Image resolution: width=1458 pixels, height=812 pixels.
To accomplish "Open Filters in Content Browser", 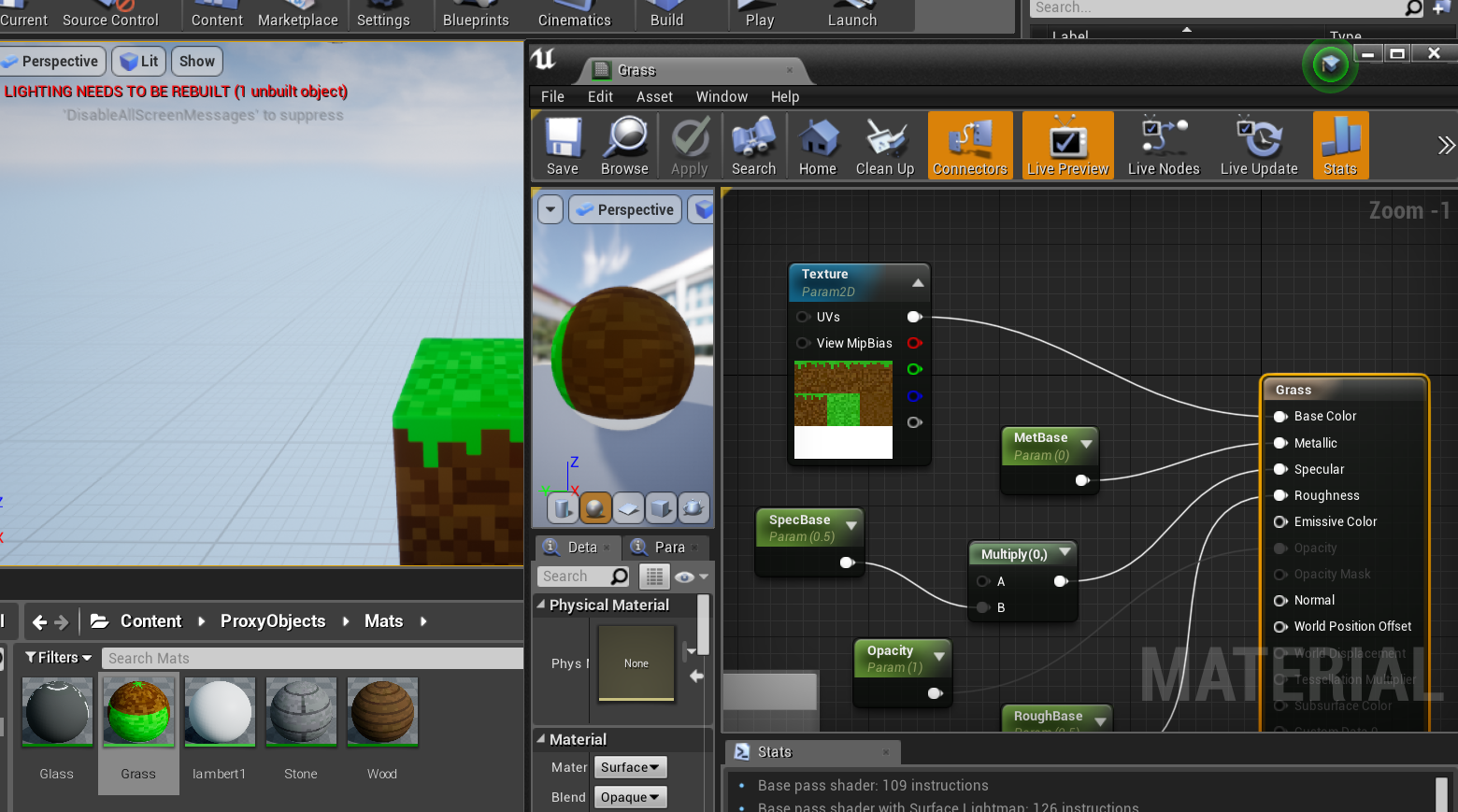I will pos(58,658).
